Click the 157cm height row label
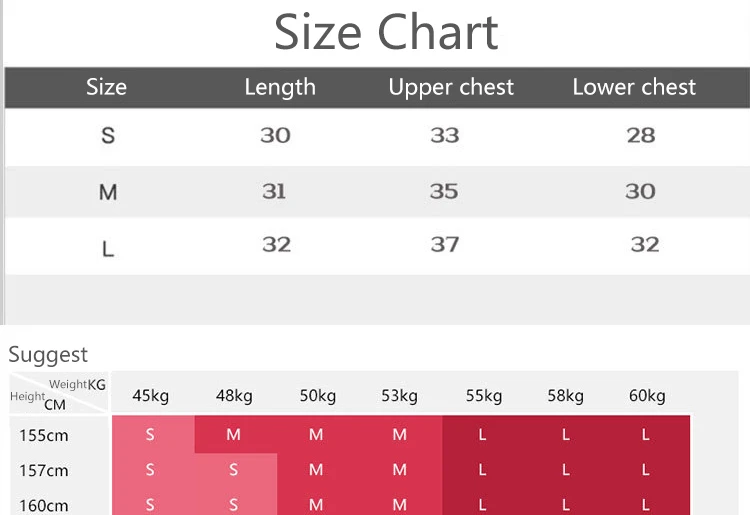 tap(44, 471)
